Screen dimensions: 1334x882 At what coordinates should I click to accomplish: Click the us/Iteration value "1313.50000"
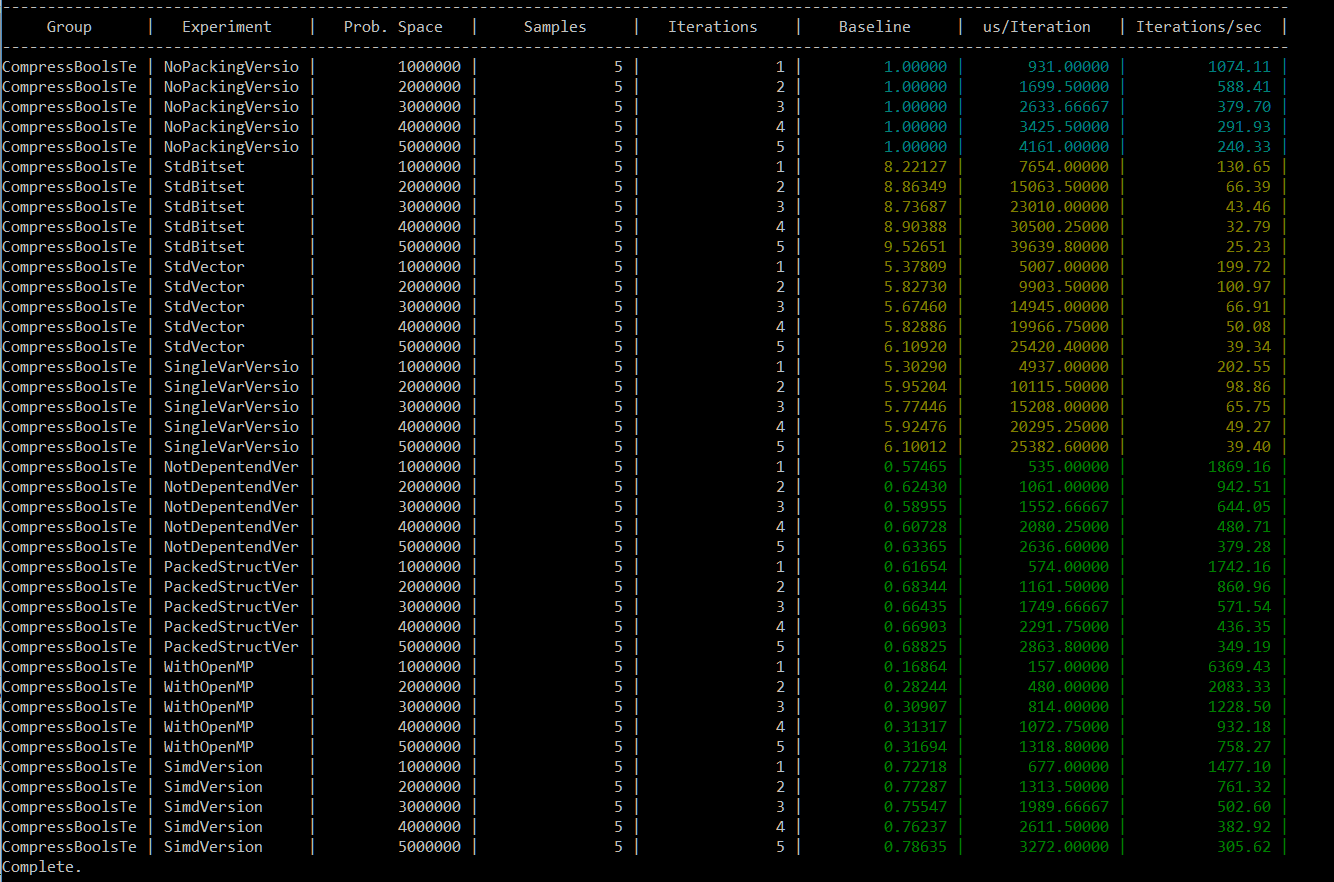point(1064,787)
